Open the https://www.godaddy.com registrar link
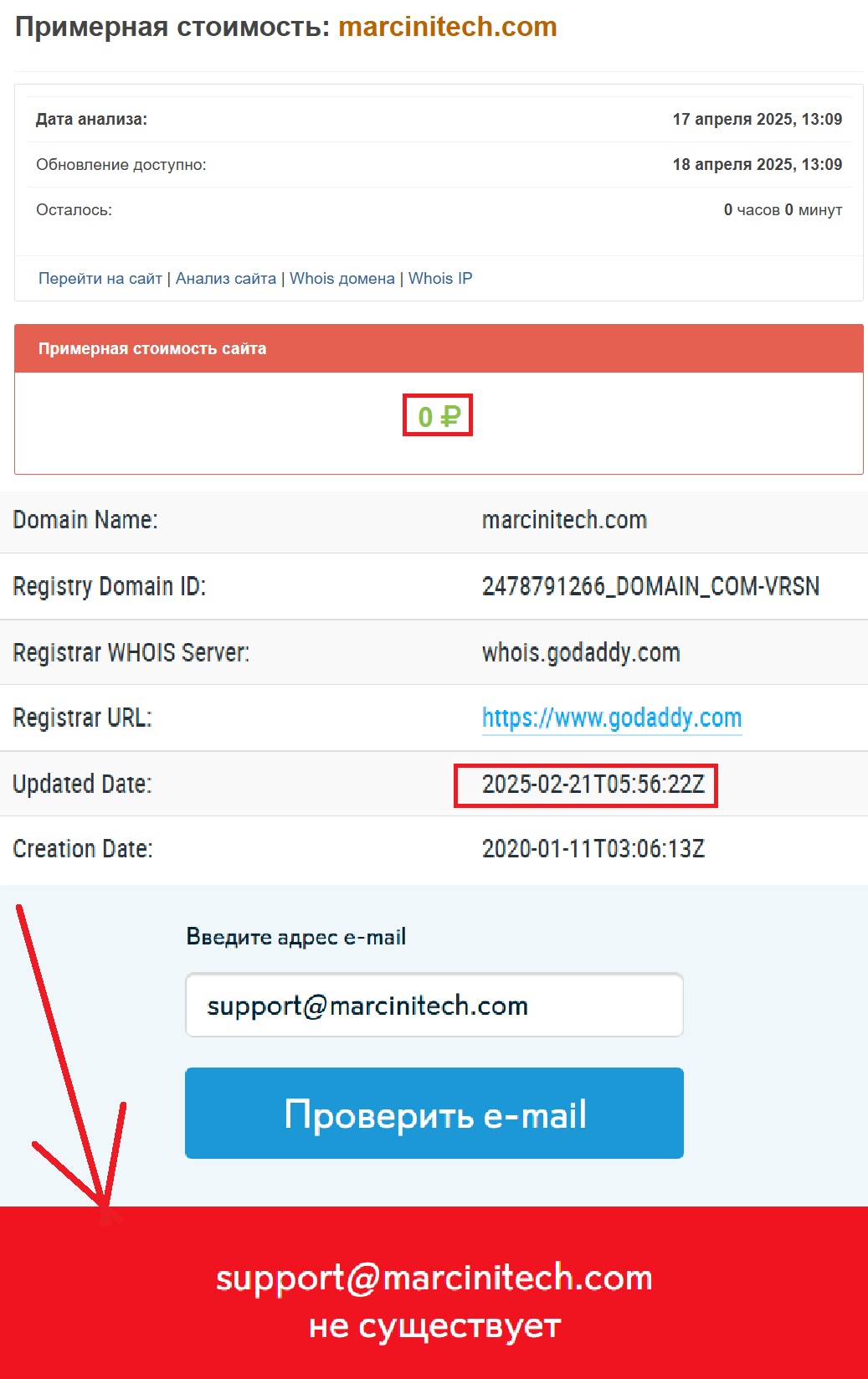This screenshot has width=868, height=1379. (x=612, y=718)
